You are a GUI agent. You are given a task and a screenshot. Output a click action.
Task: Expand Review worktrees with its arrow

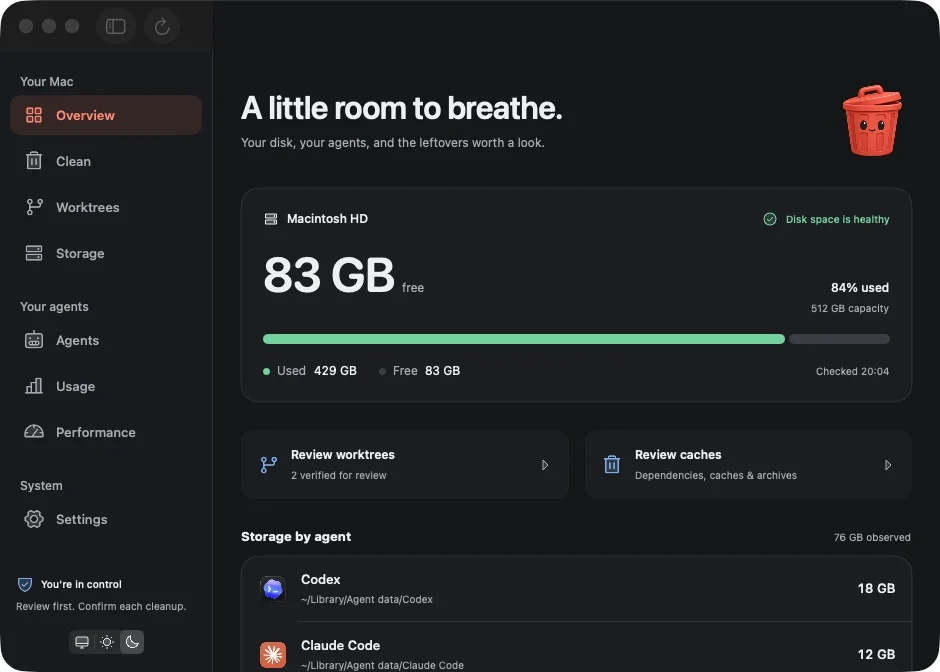545,465
